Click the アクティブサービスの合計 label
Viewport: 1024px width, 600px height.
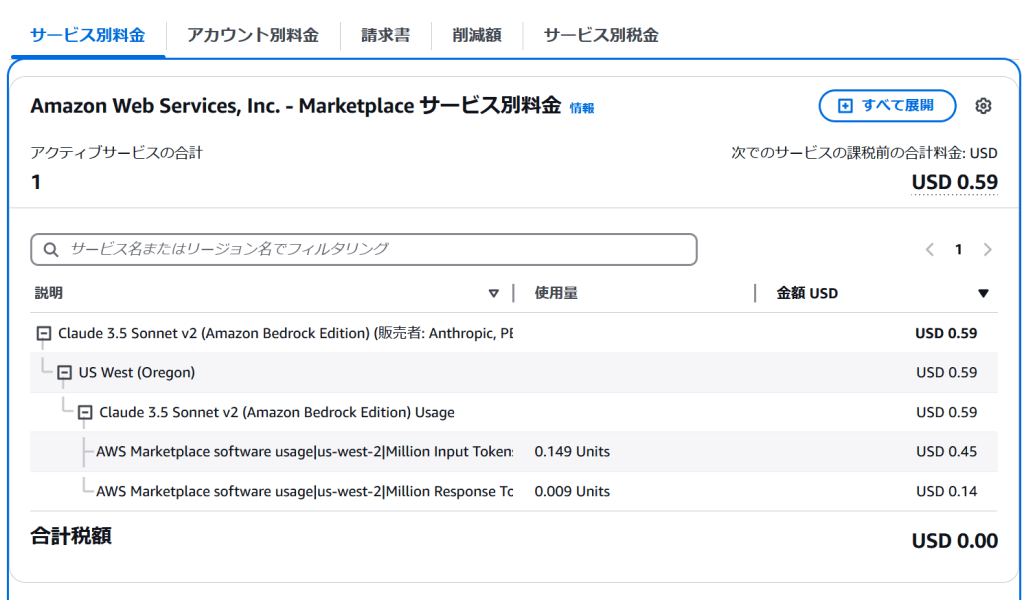117,153
